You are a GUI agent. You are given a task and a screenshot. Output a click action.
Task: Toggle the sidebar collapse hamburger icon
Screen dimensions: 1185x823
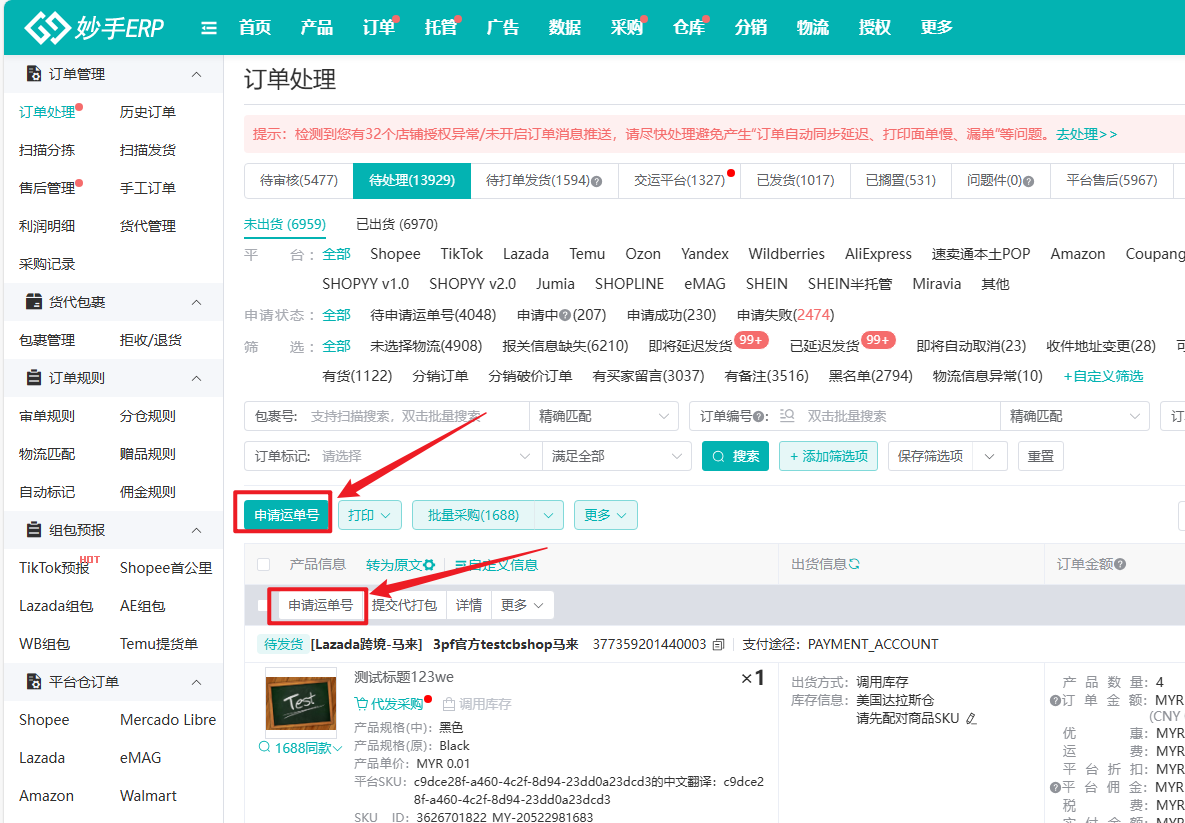click(209, 28)
